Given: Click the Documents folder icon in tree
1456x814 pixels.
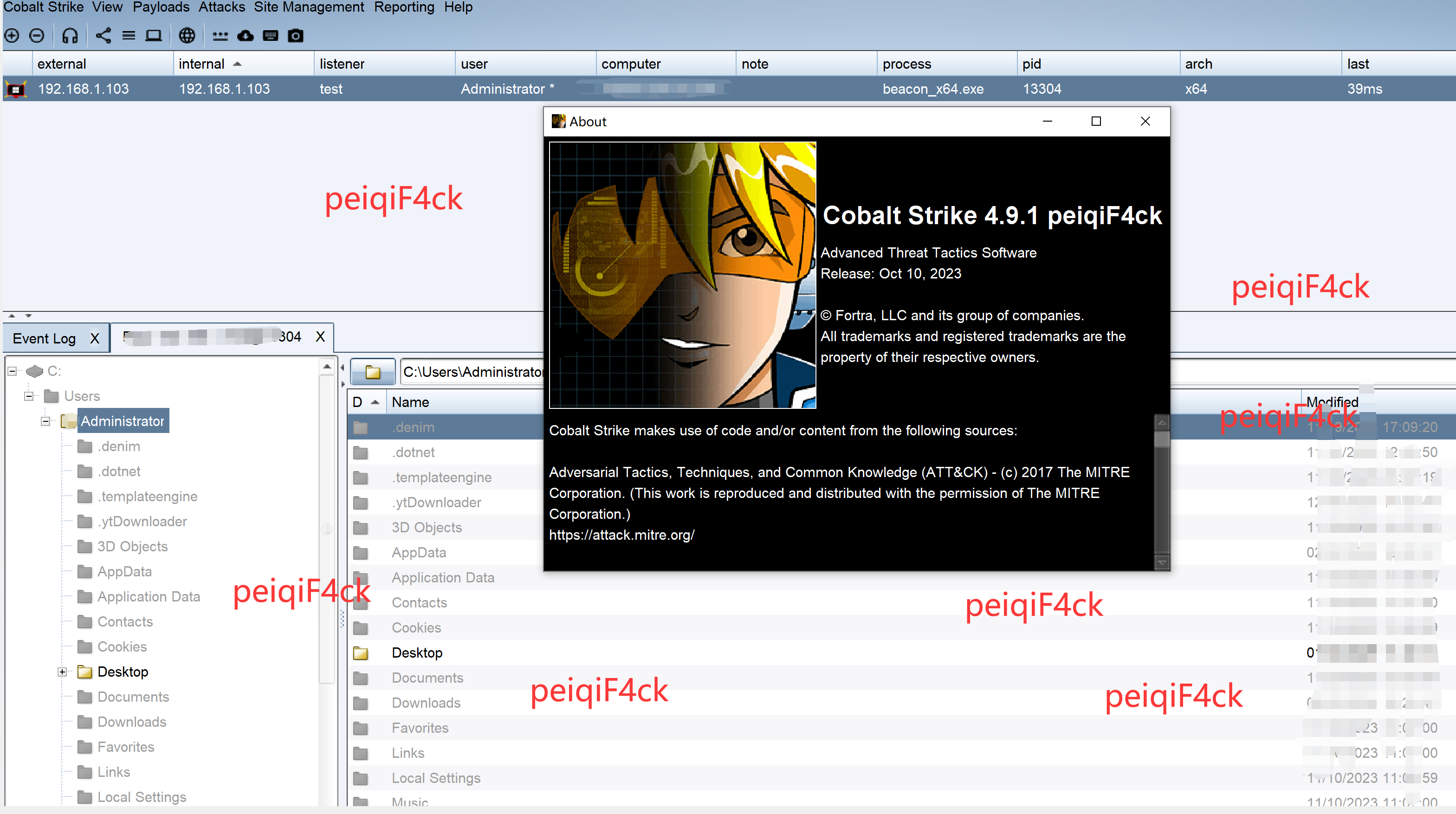Looking at the screenshot, I should pos(85,697).
